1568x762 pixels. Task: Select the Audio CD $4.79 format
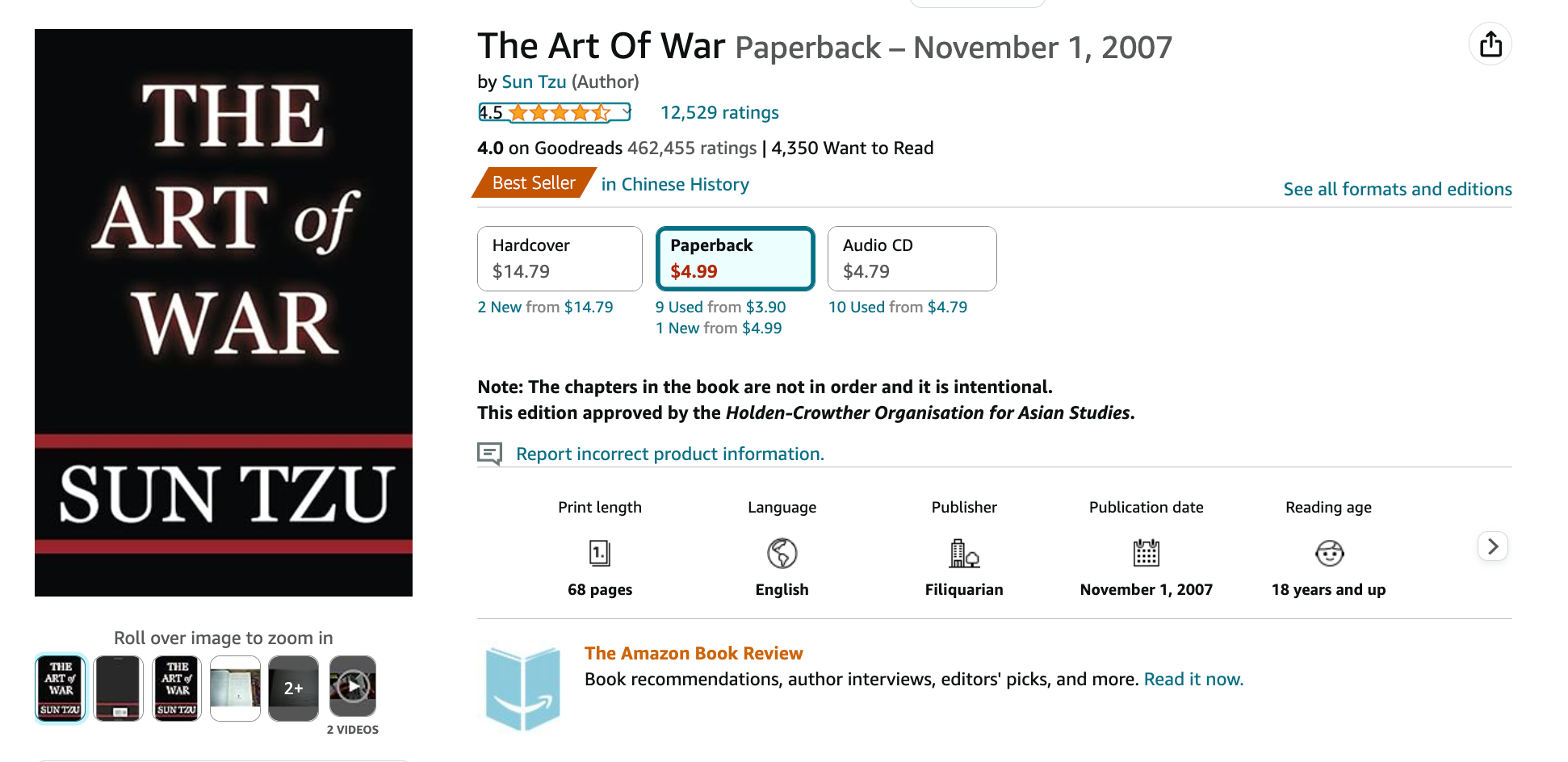[x=912, y=258]
